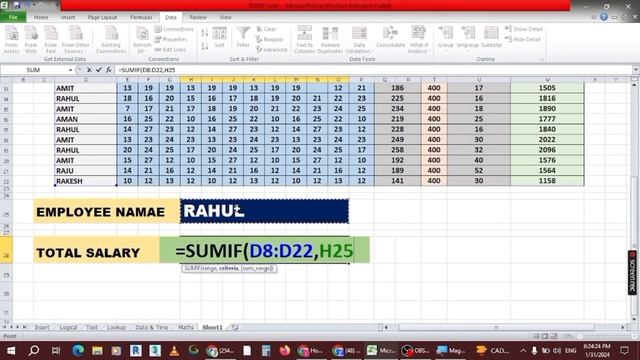This screenshot has width=640, height=360.
Task: Click the From Text import icon
Action: pyautogui.click(x=51, y=39)
